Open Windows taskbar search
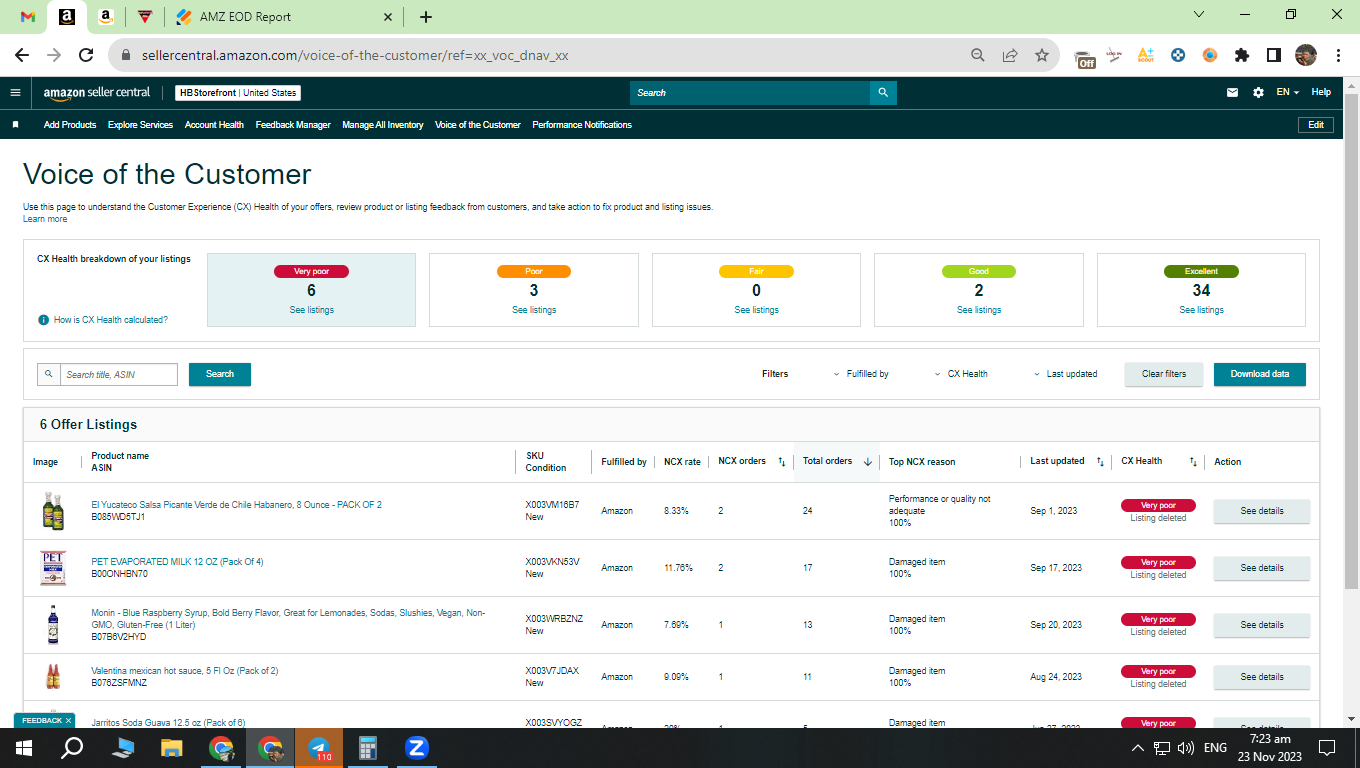 pos(72,748)
